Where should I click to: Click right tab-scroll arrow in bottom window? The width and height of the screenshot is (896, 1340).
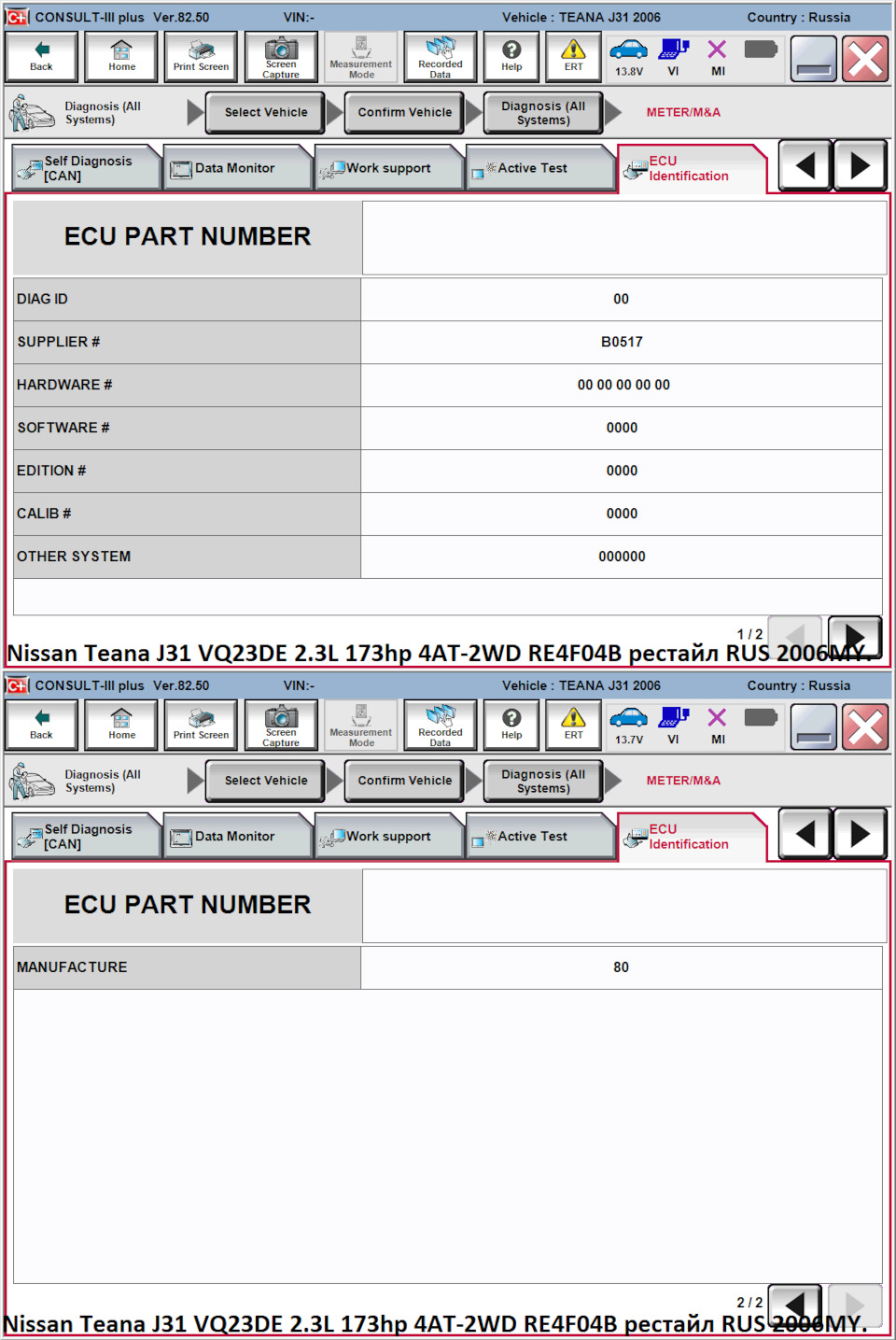pos(860,835)
